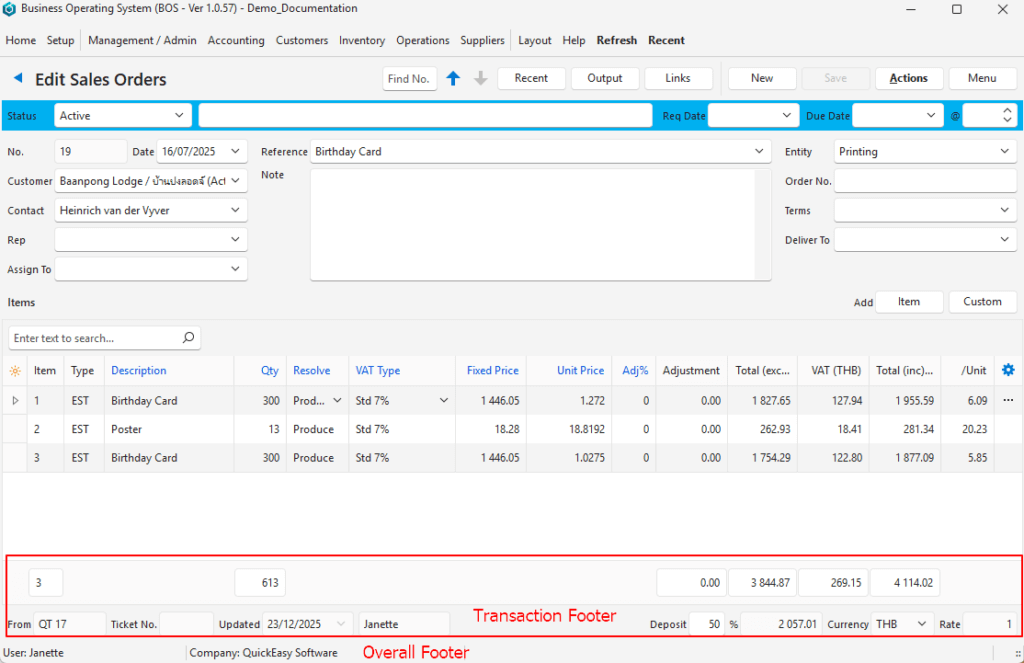Click into the Note text area
This screenshot has width=1024, height=663.
pyautogui.click(x=532, y=225)
